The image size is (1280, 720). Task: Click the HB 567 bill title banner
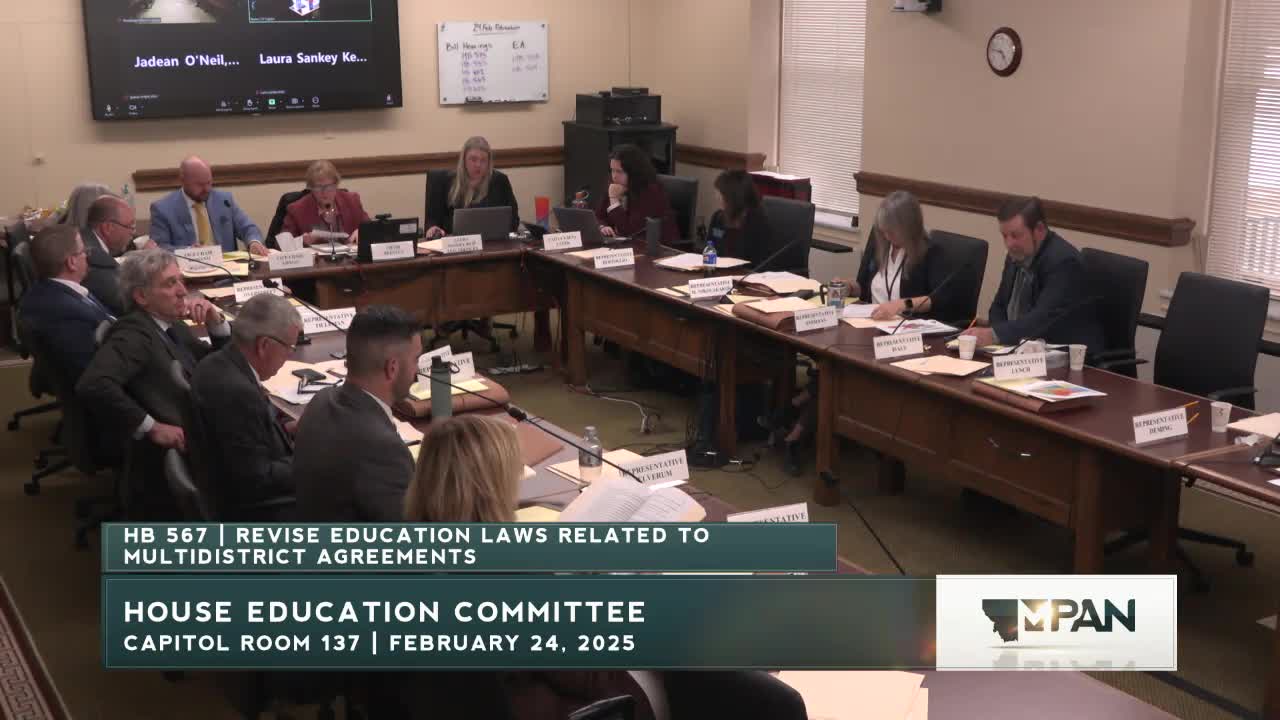[417, 546]
